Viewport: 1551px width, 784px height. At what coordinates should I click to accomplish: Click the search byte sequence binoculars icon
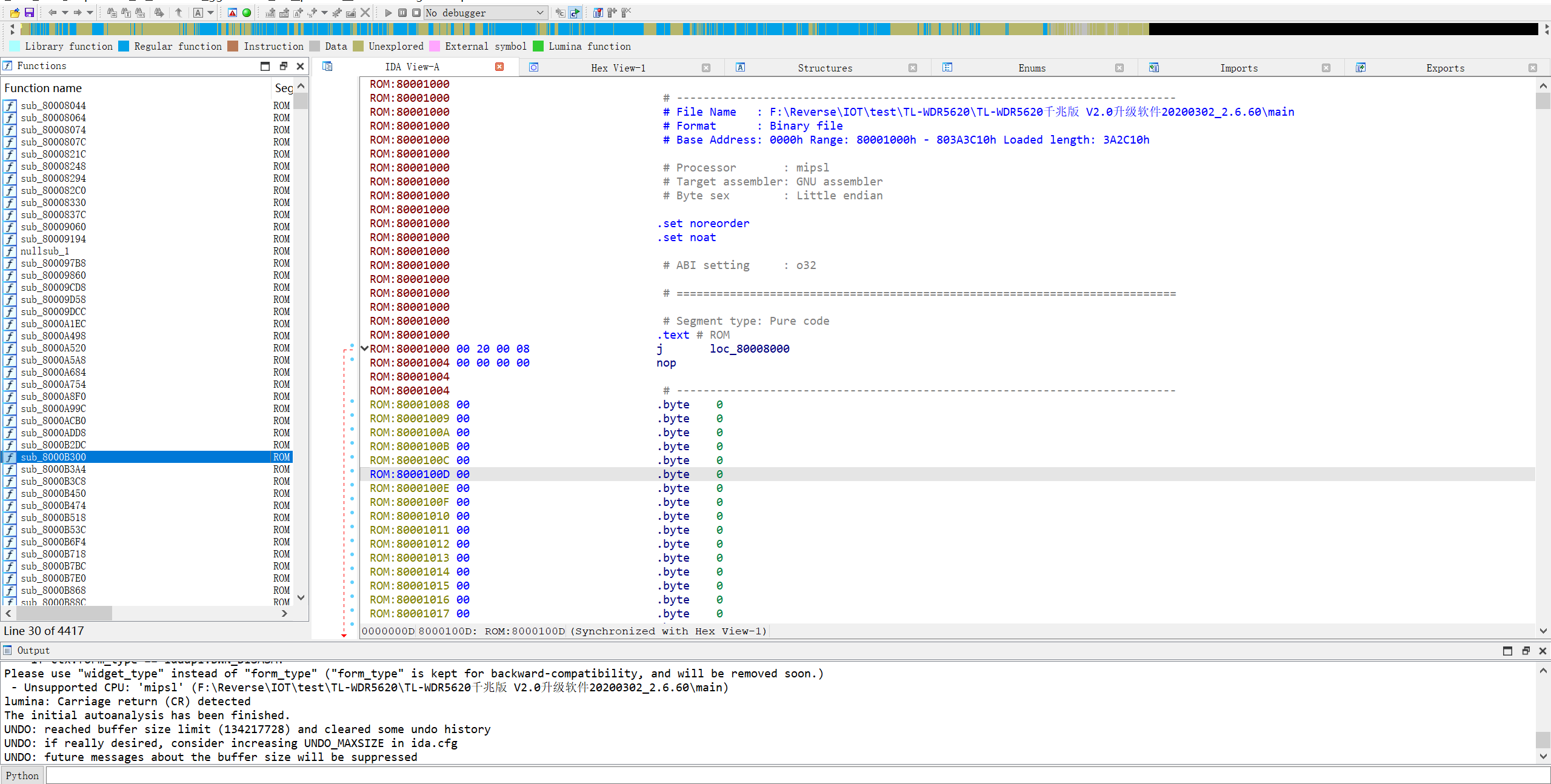pyautogui.click(x=140, y=12)
